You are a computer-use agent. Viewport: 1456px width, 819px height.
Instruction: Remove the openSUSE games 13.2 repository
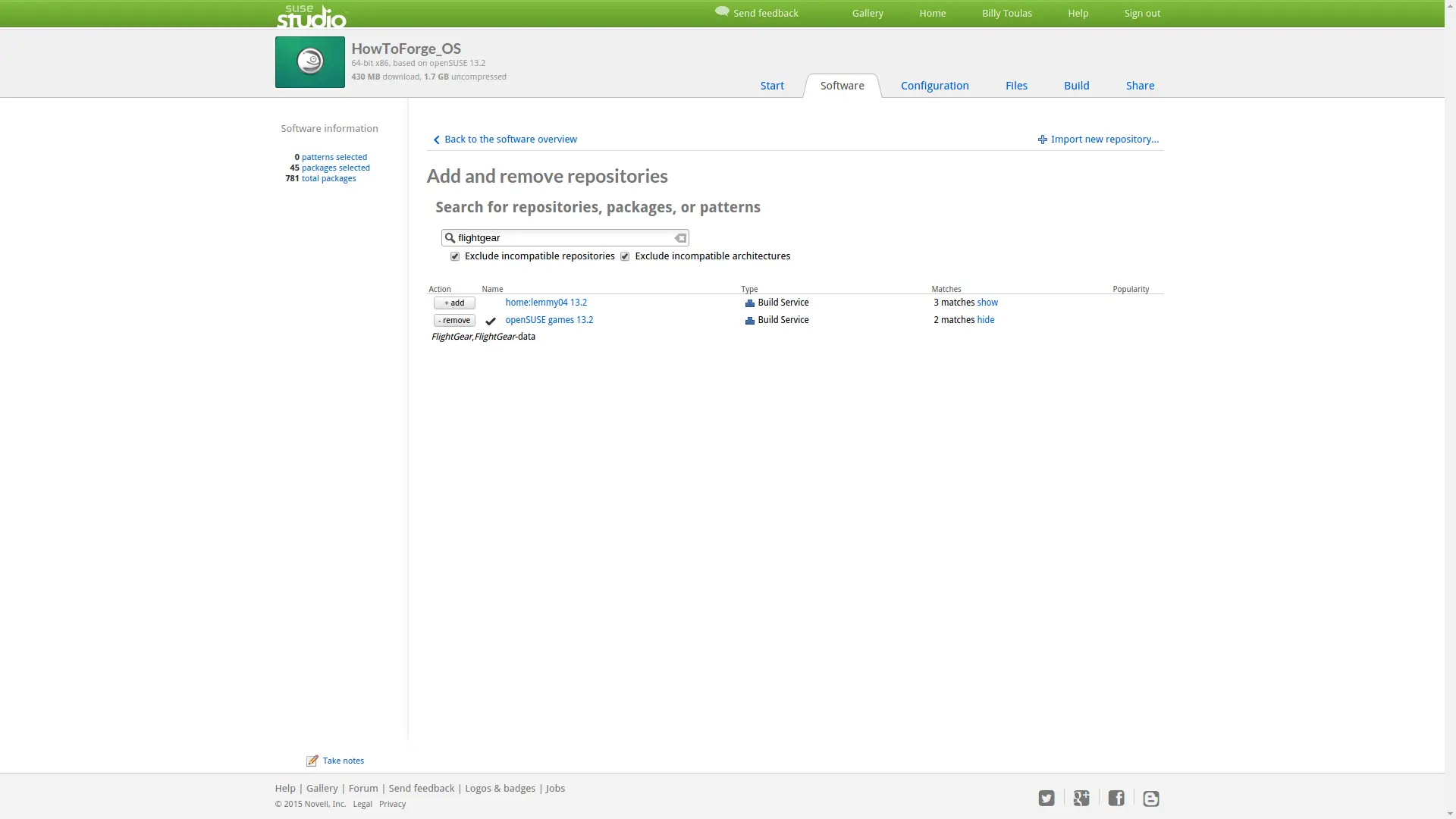point(454,320)
